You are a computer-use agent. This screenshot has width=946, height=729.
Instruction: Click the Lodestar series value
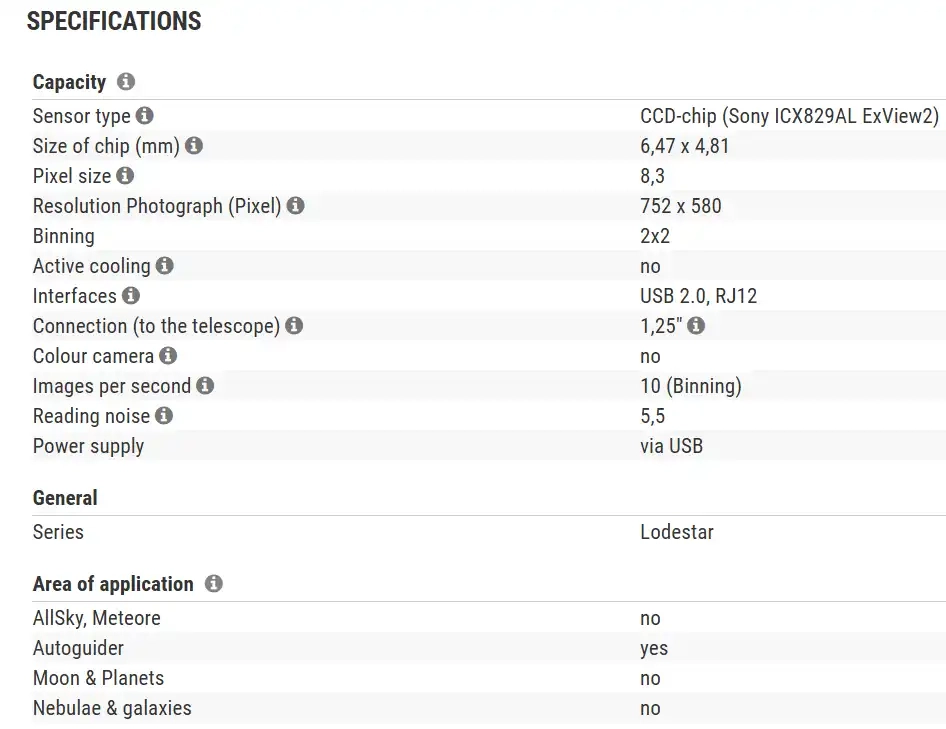(677, 532)
